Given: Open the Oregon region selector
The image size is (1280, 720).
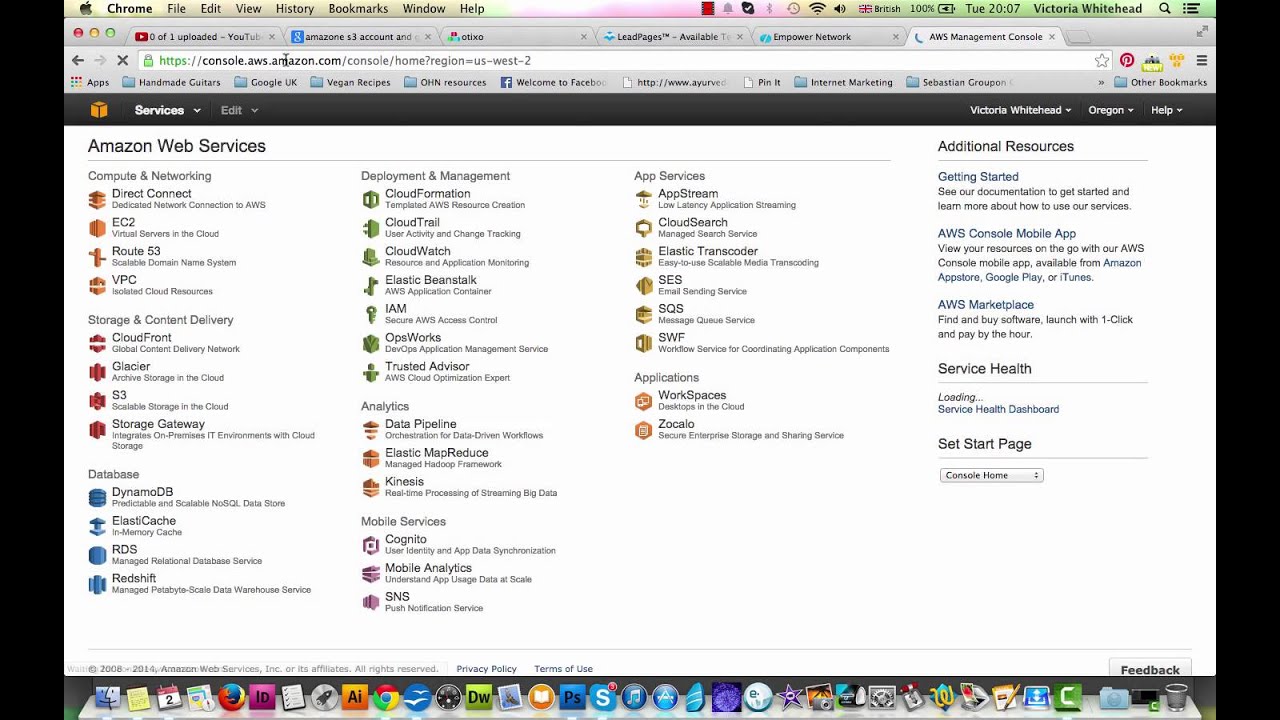Looking at the screenshot, I should 1110,110.
